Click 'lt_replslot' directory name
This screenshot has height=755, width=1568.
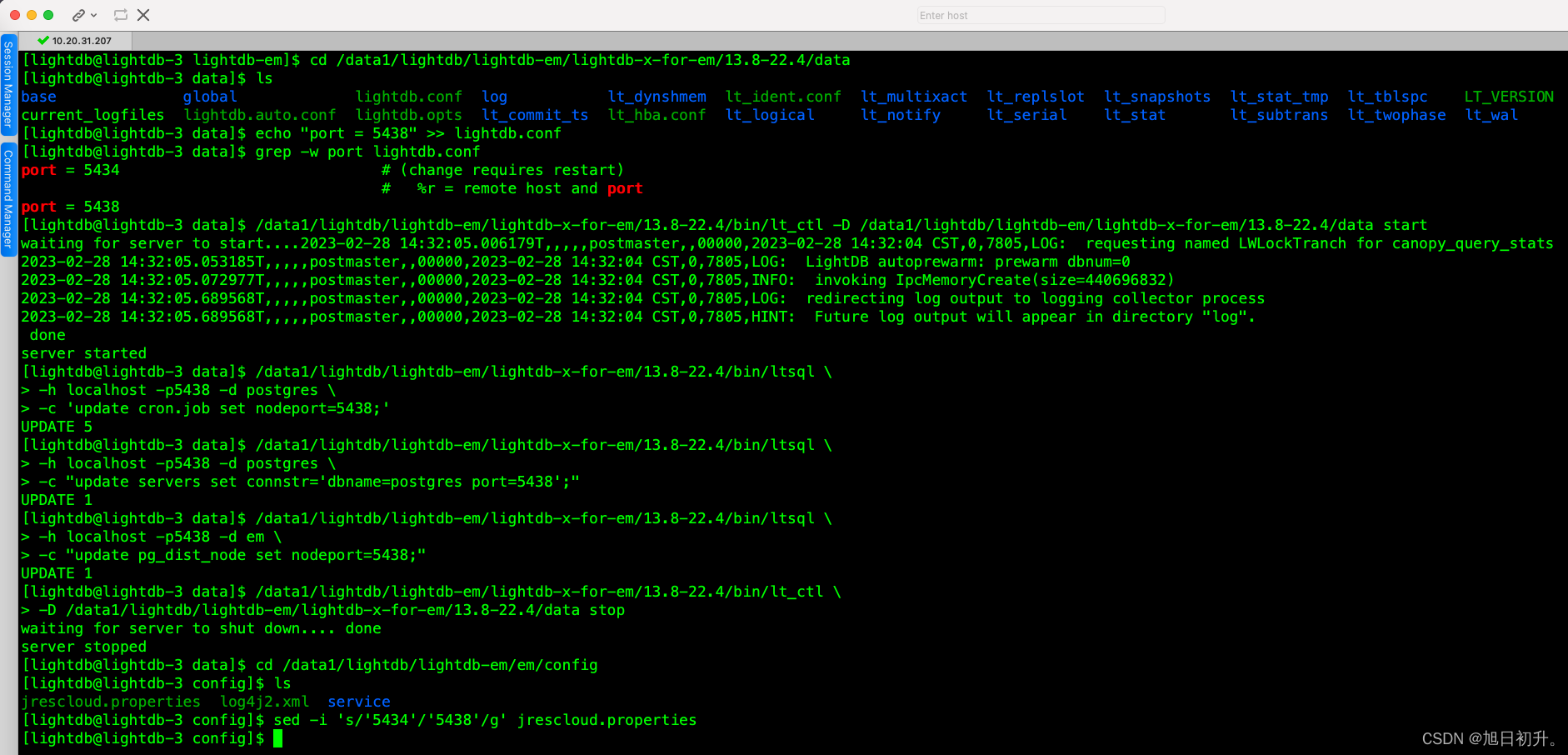pos(1036,97)
